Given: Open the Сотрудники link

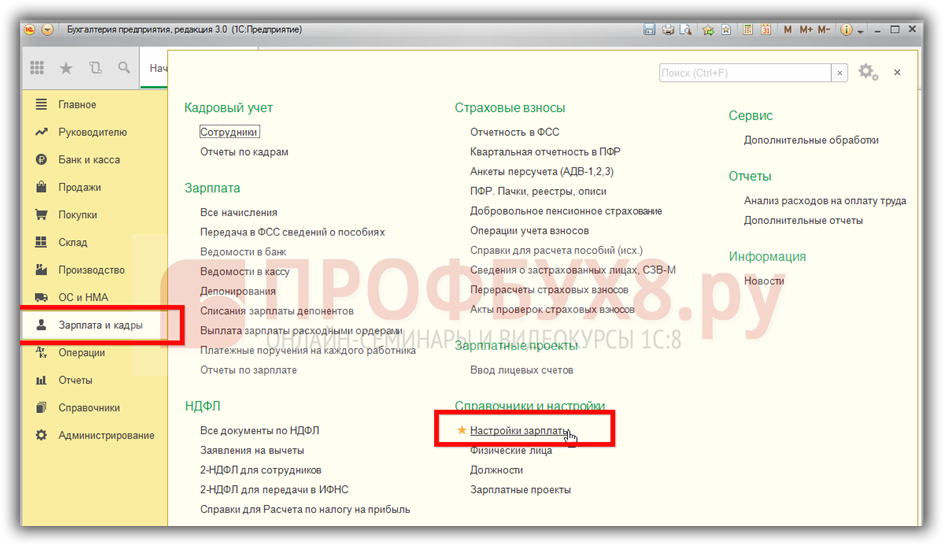Looking at the screenshot, I should (x=229, y=132).
